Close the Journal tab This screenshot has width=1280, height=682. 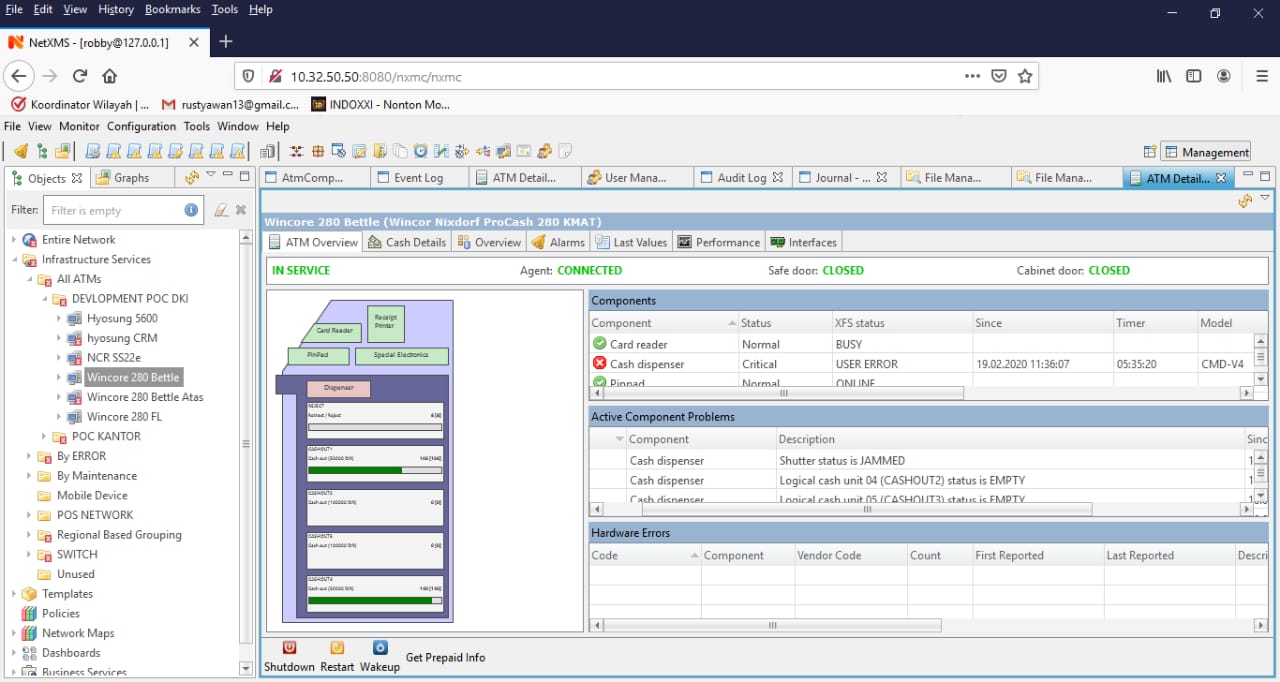882,177
